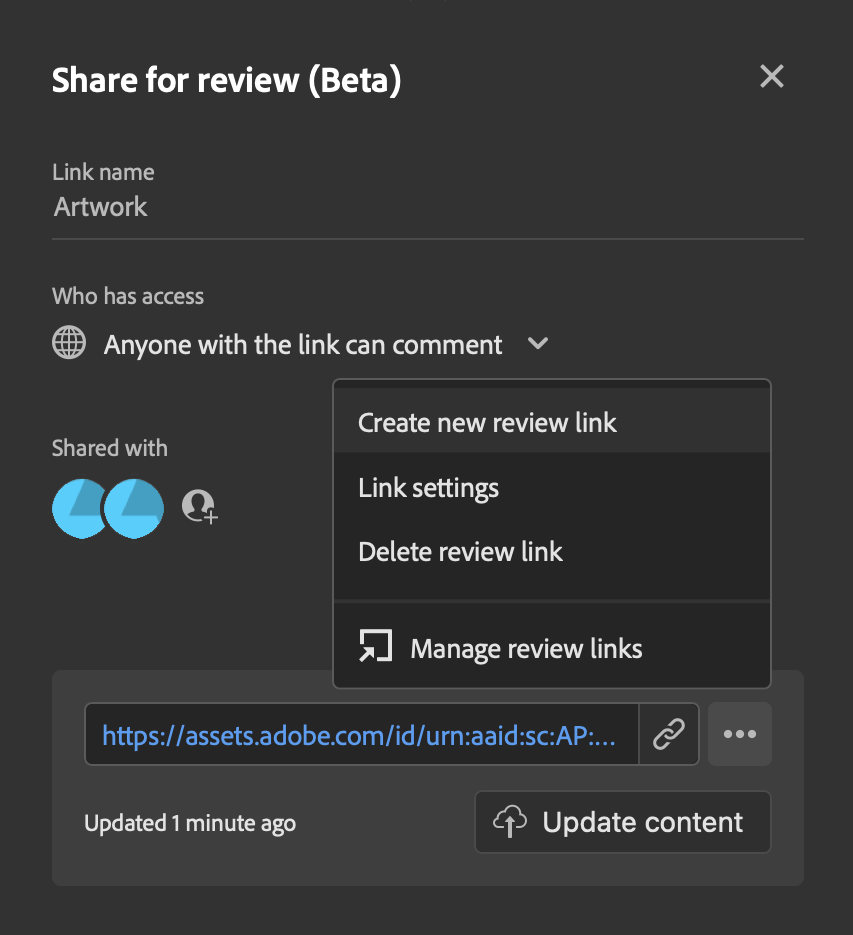This screenshot has height=935, width=853.
Task: Collapse the review link options dropdown
Action: [x=537, y=343]
